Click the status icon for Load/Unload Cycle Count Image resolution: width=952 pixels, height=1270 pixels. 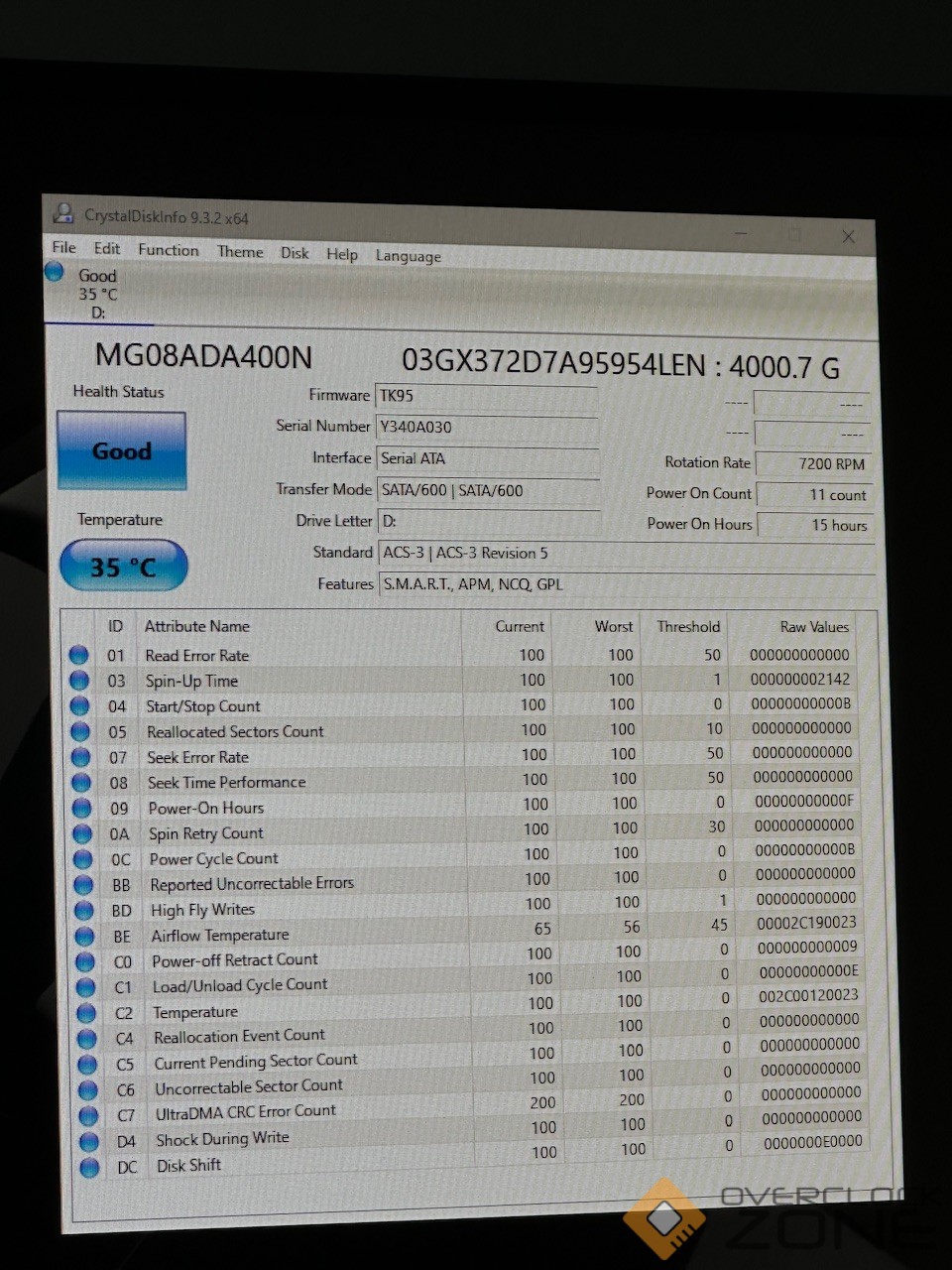[85, 988]
